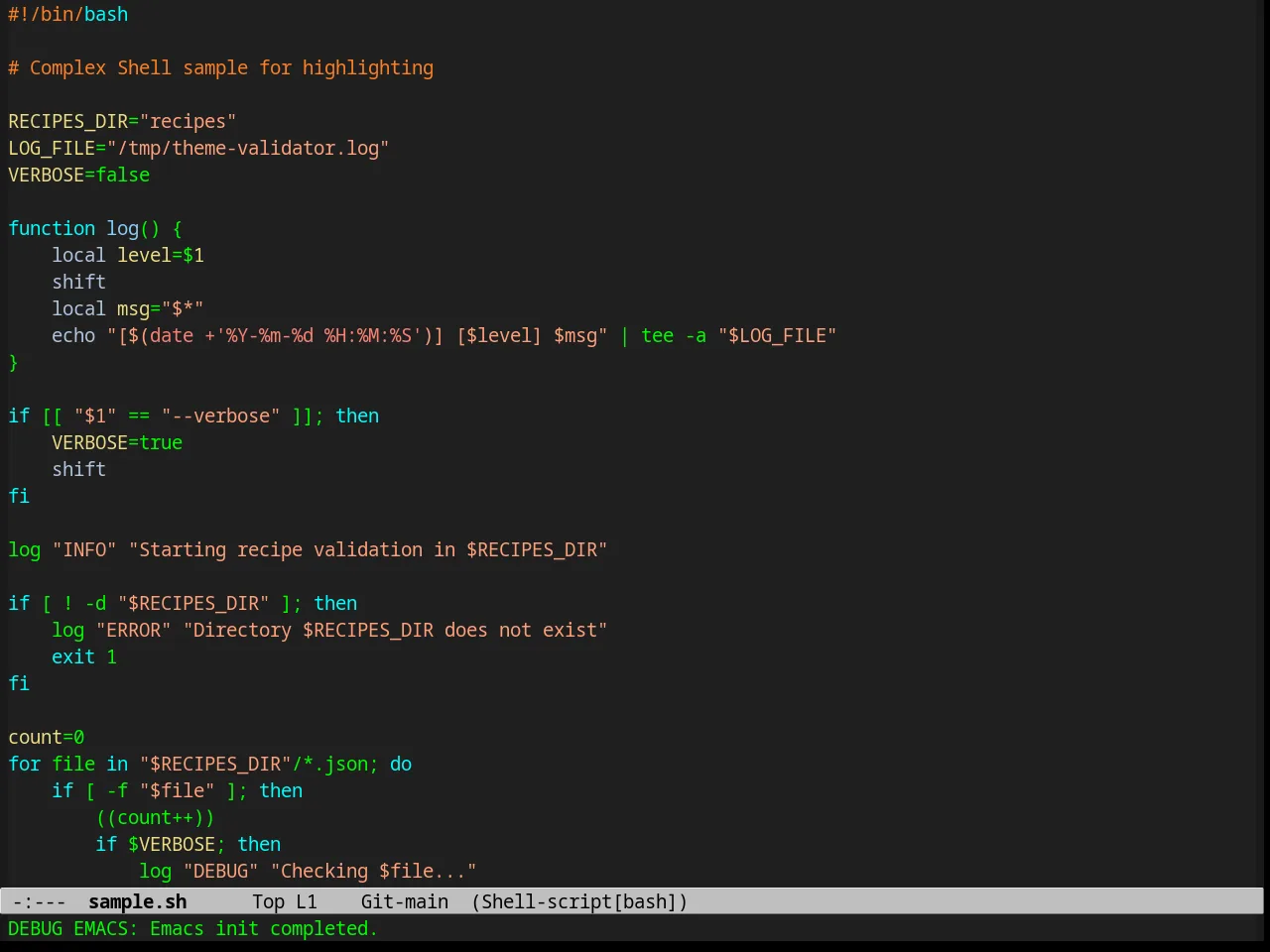
Task: Click the -:--- buffer status indicator
Action: click(39, 901)
